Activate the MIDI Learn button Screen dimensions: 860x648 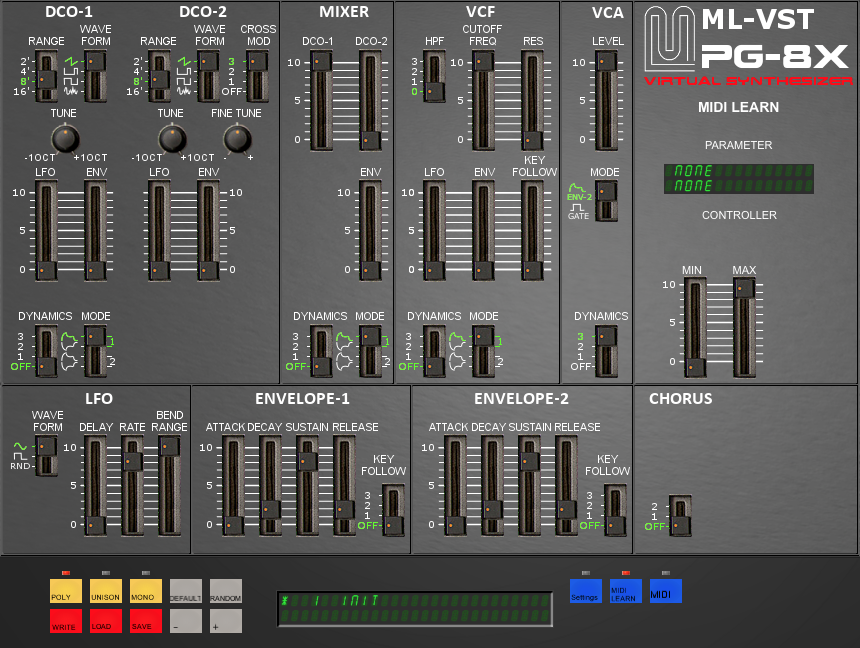(x=625, y=590)
